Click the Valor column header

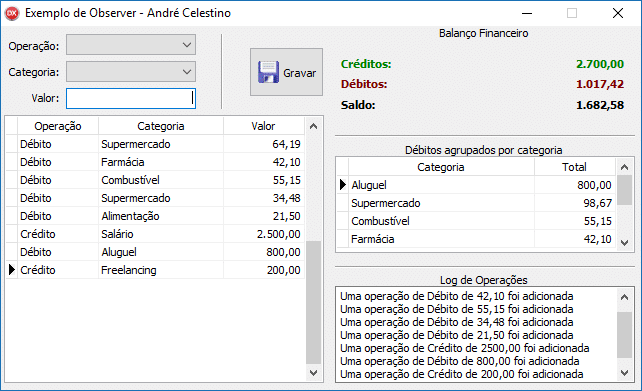pos(263,126)
